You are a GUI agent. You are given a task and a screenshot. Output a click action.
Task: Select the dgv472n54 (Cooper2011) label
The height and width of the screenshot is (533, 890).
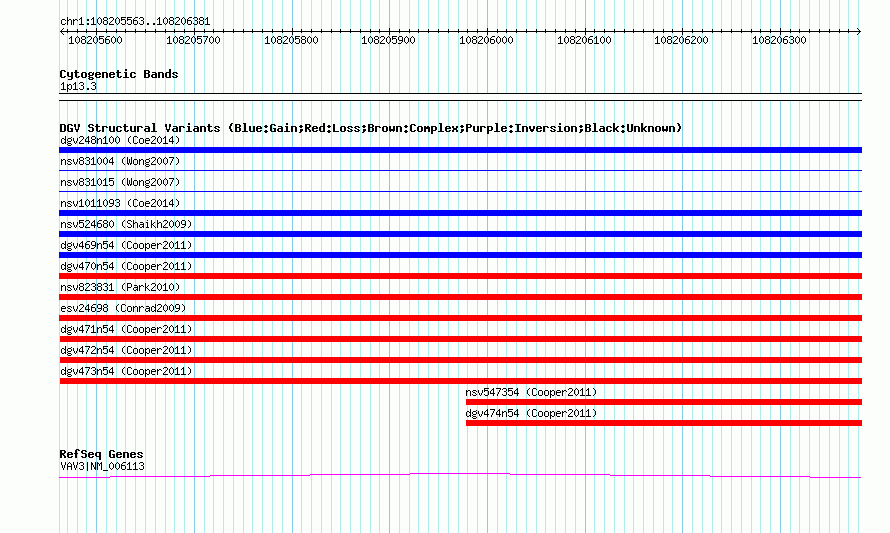pos(126,350)
